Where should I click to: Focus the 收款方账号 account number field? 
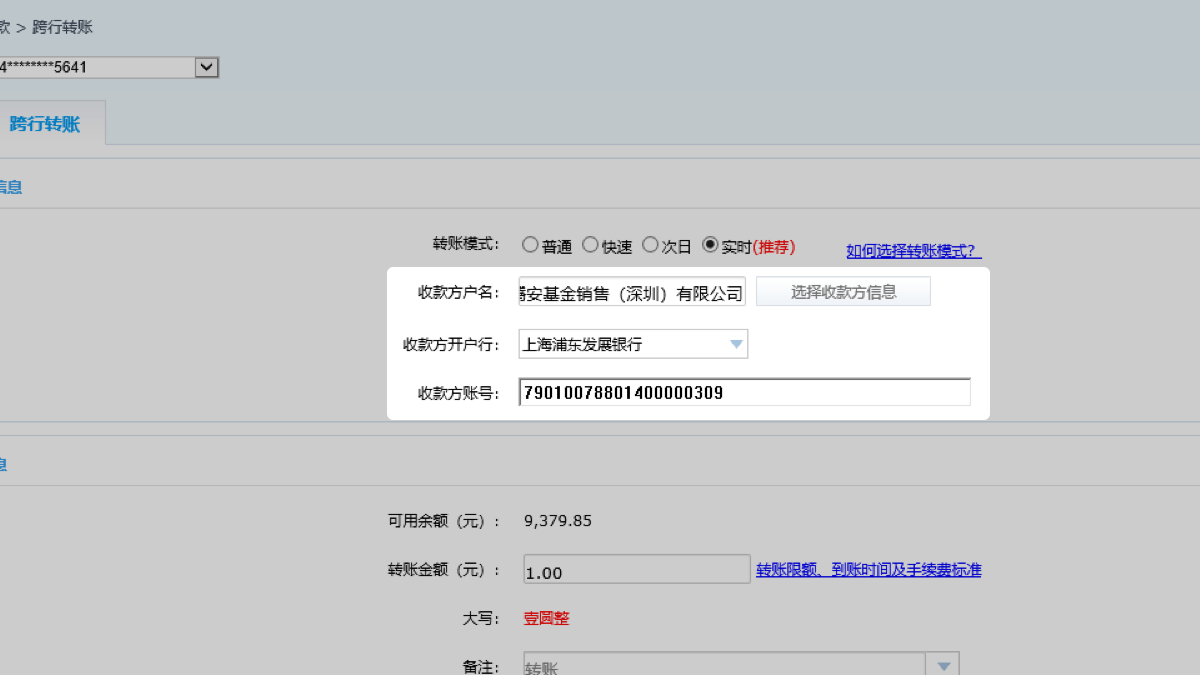(x=744, y=393)
